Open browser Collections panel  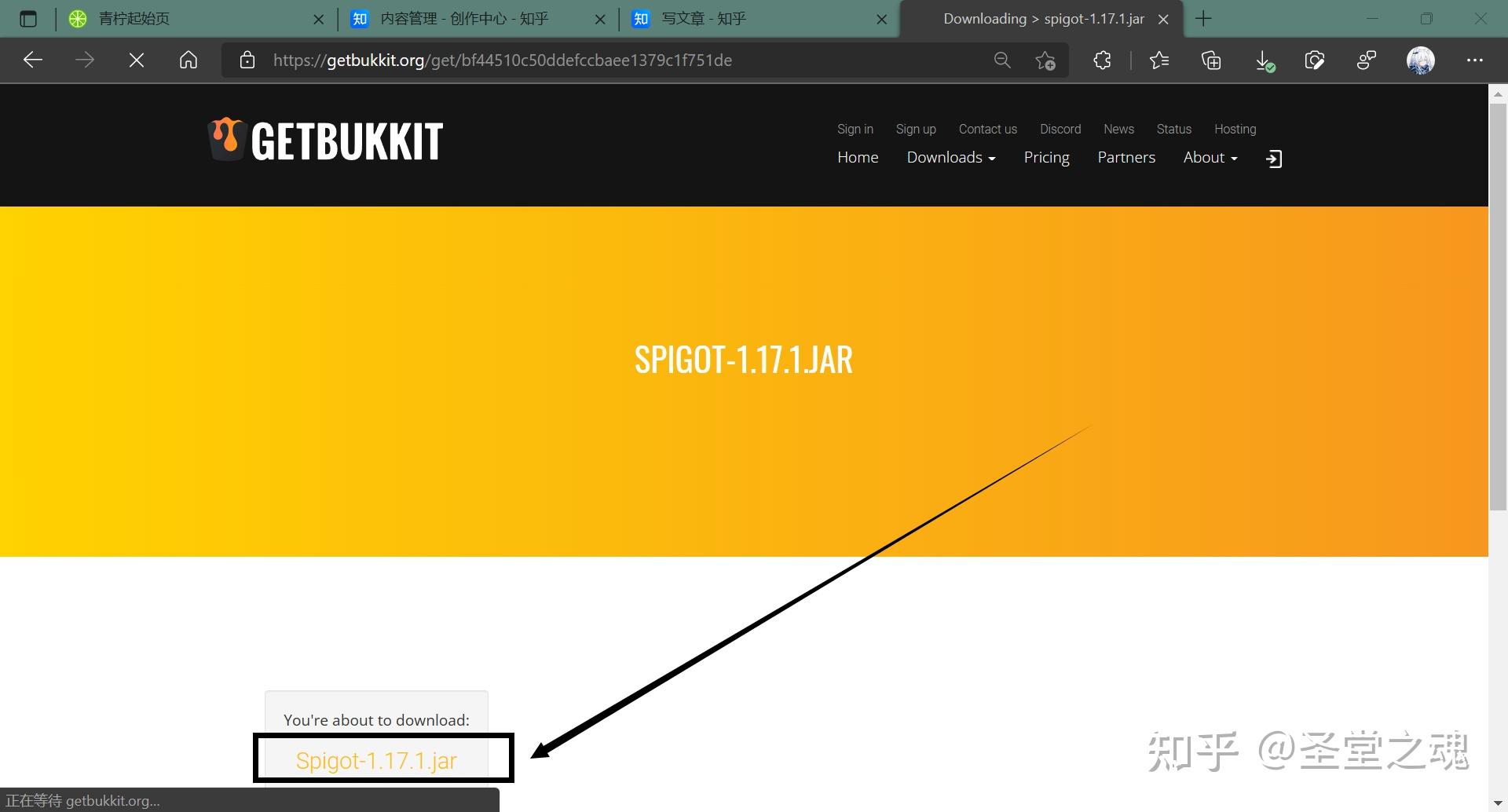click(x=1211, y=60)
